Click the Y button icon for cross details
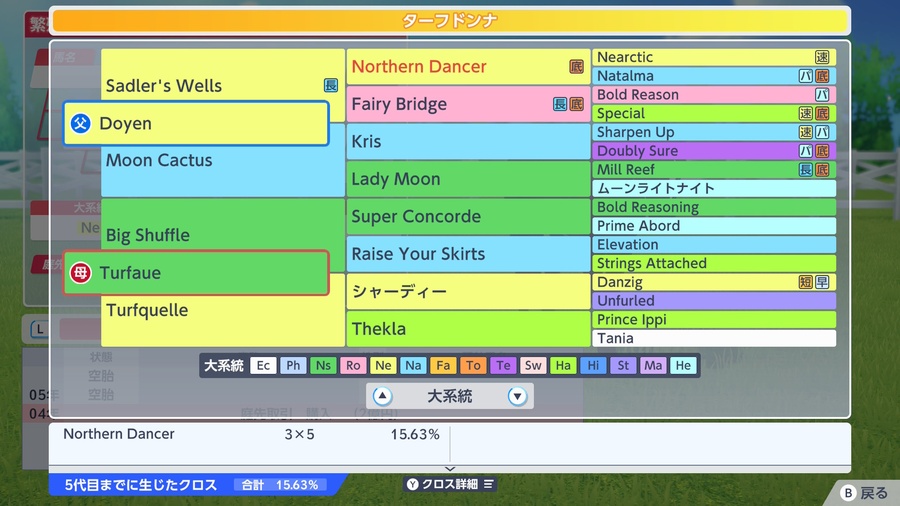Viewport: 900px width, 506px height. click(412, 484)
